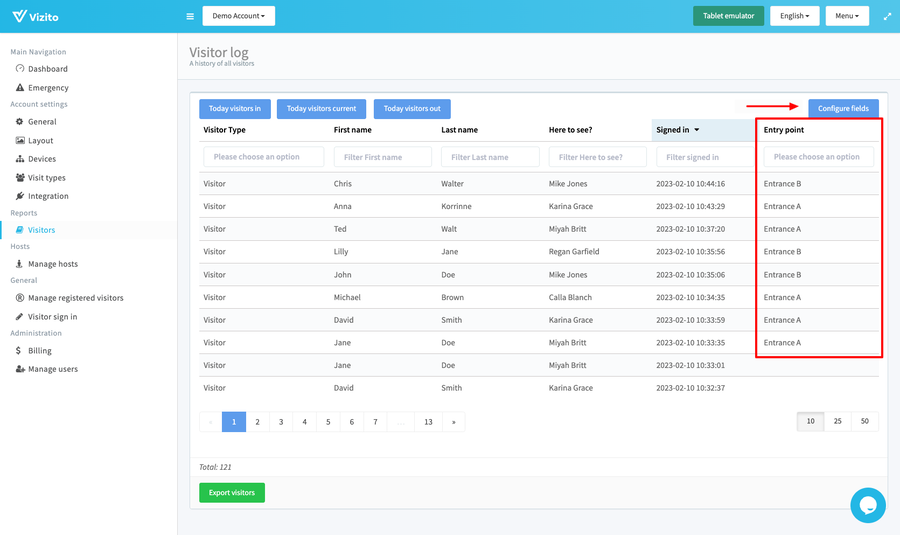Image resolution: width=900 pixels, height=535 pixels.
Task: Click the Filter First name field
Action: (382, 157)
